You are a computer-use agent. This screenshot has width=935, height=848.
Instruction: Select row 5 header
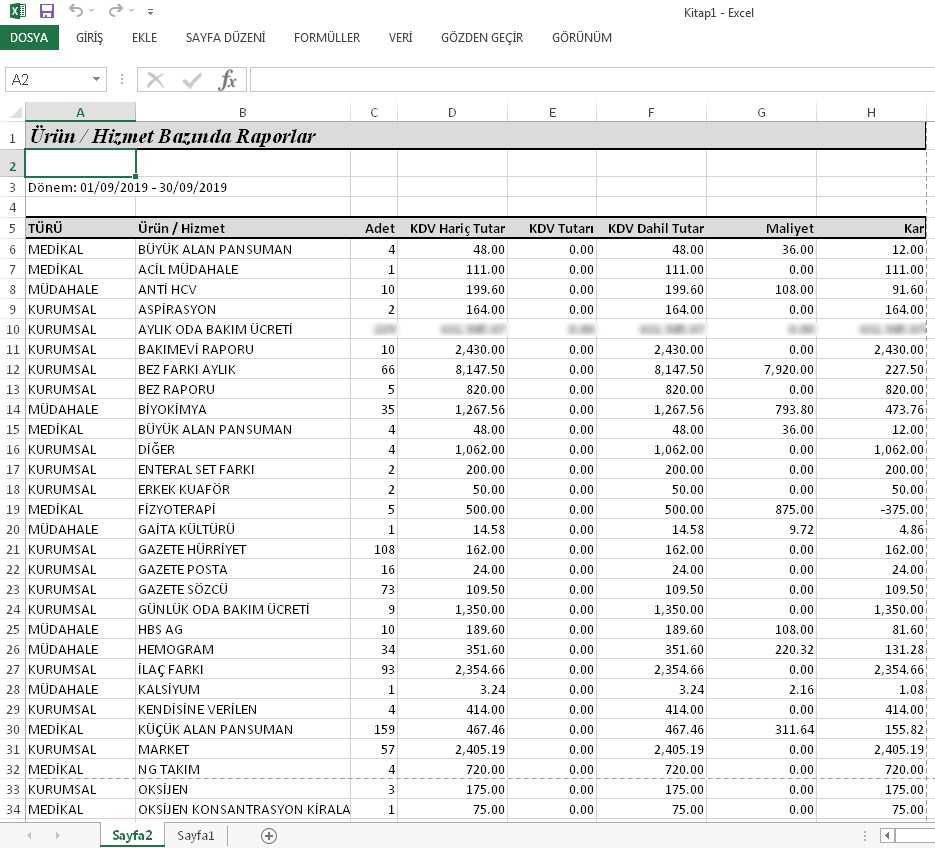click(13, 228)
